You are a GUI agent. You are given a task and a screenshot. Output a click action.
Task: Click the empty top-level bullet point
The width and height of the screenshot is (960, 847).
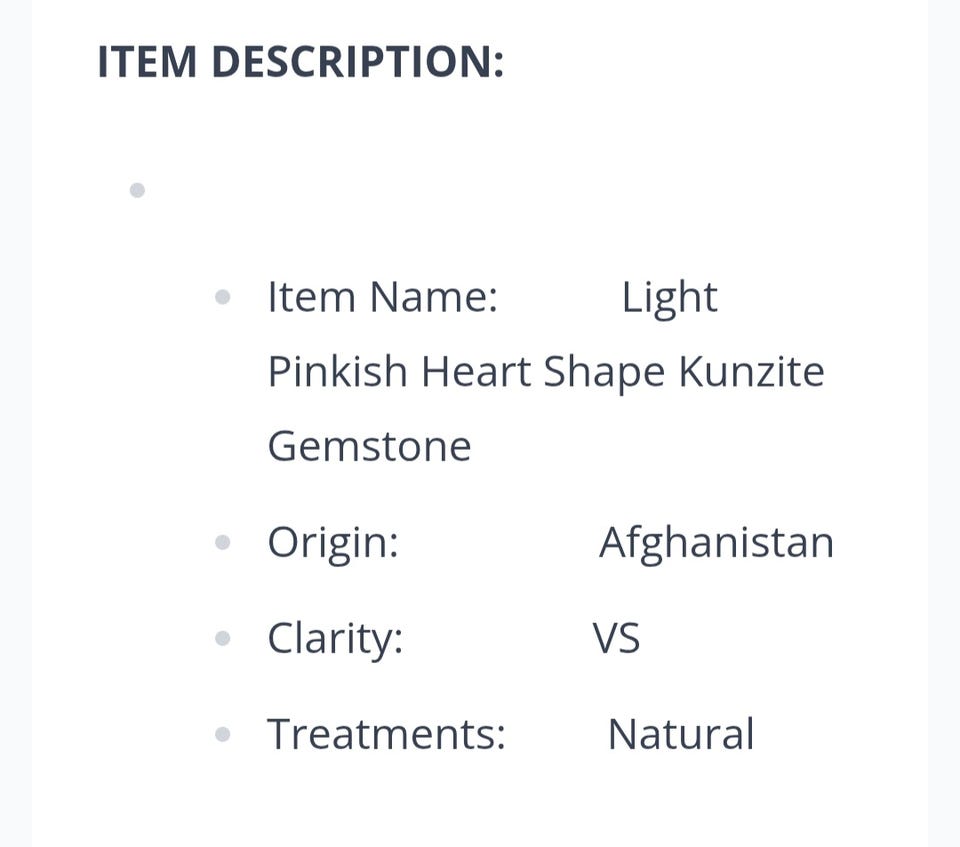point(138,190)
